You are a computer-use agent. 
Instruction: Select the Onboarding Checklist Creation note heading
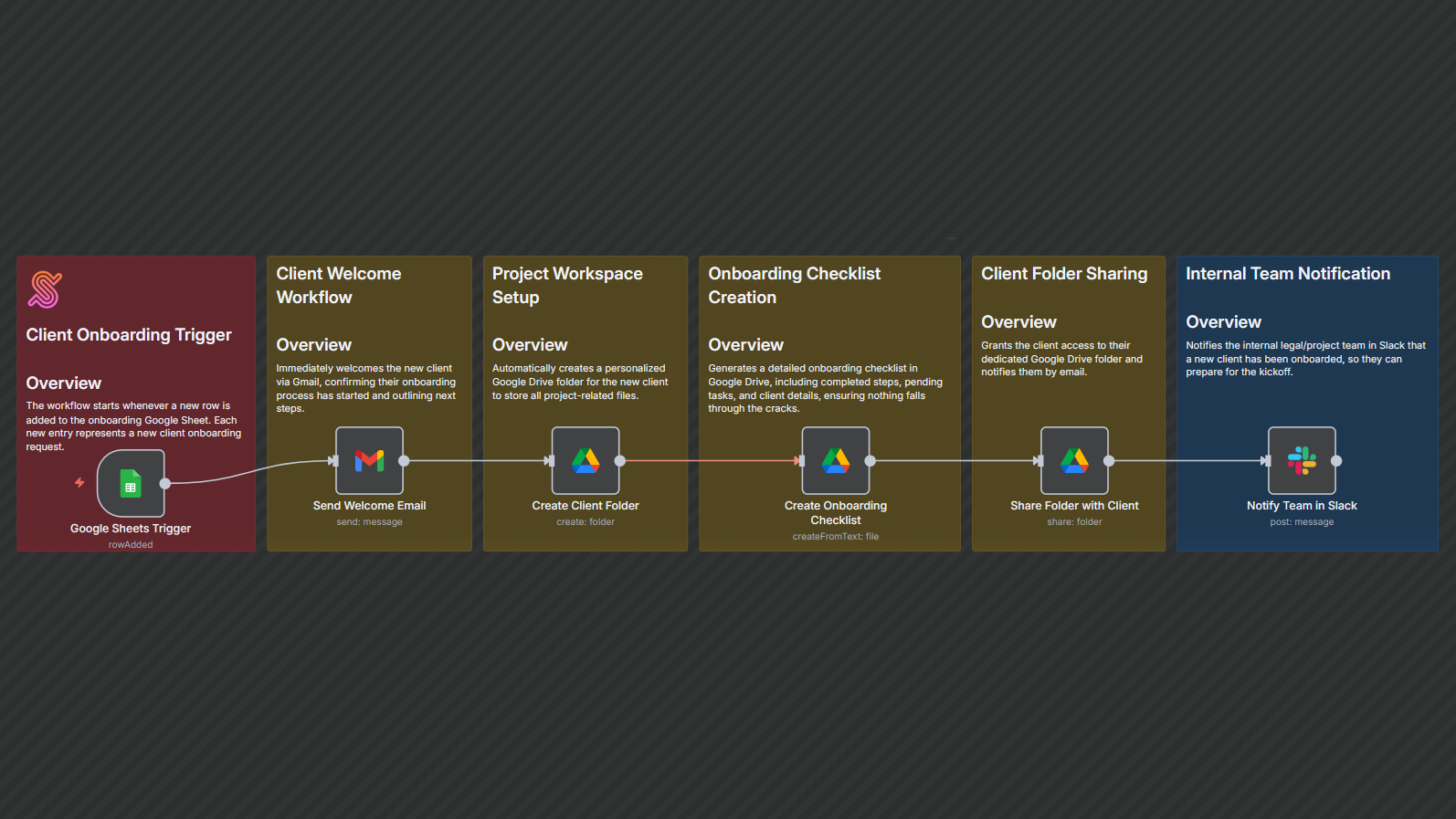[794, 285]
